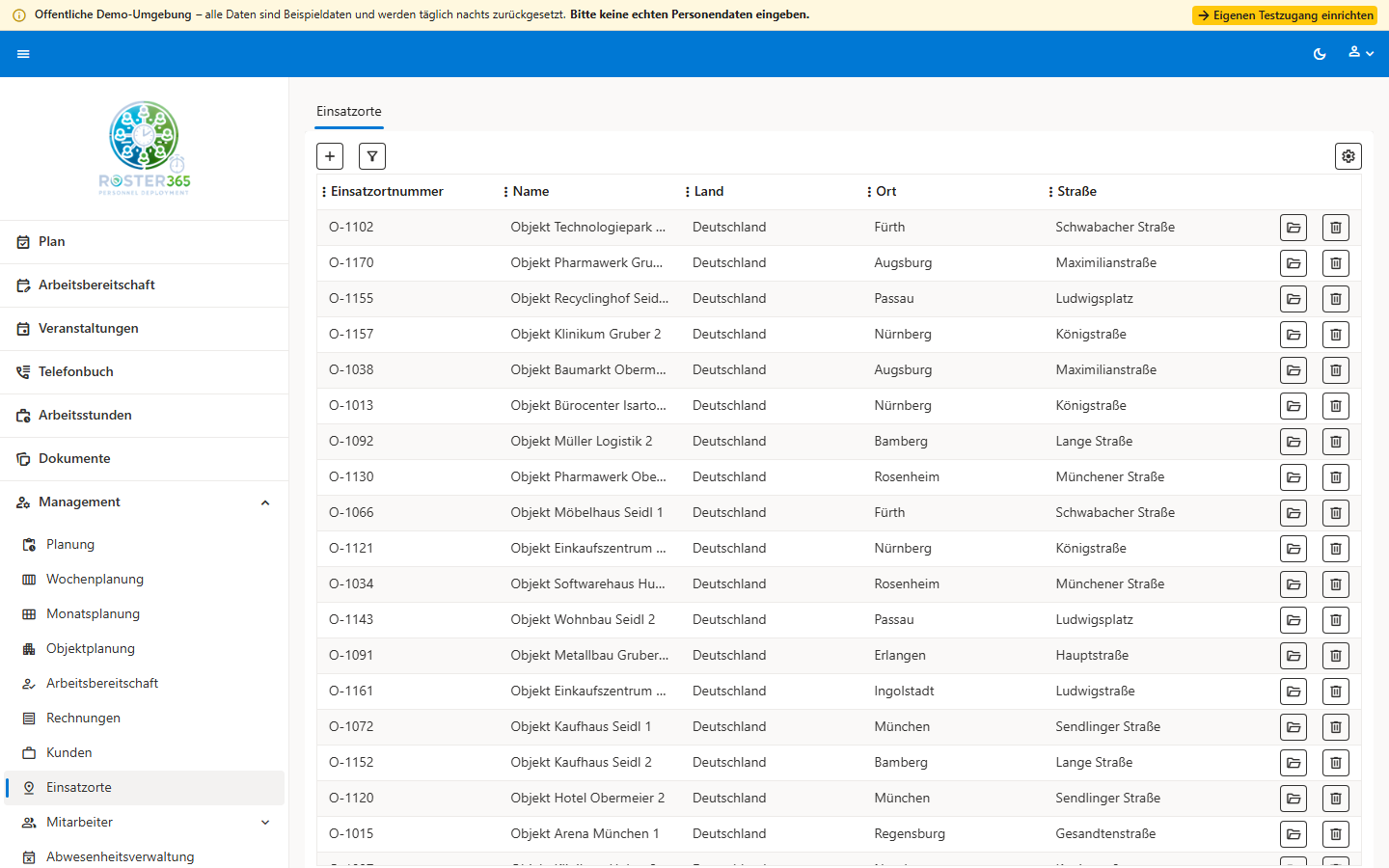Open the user account dropdown
The width and height of the screenshot is (1389, 868).
pos(1361,53)
